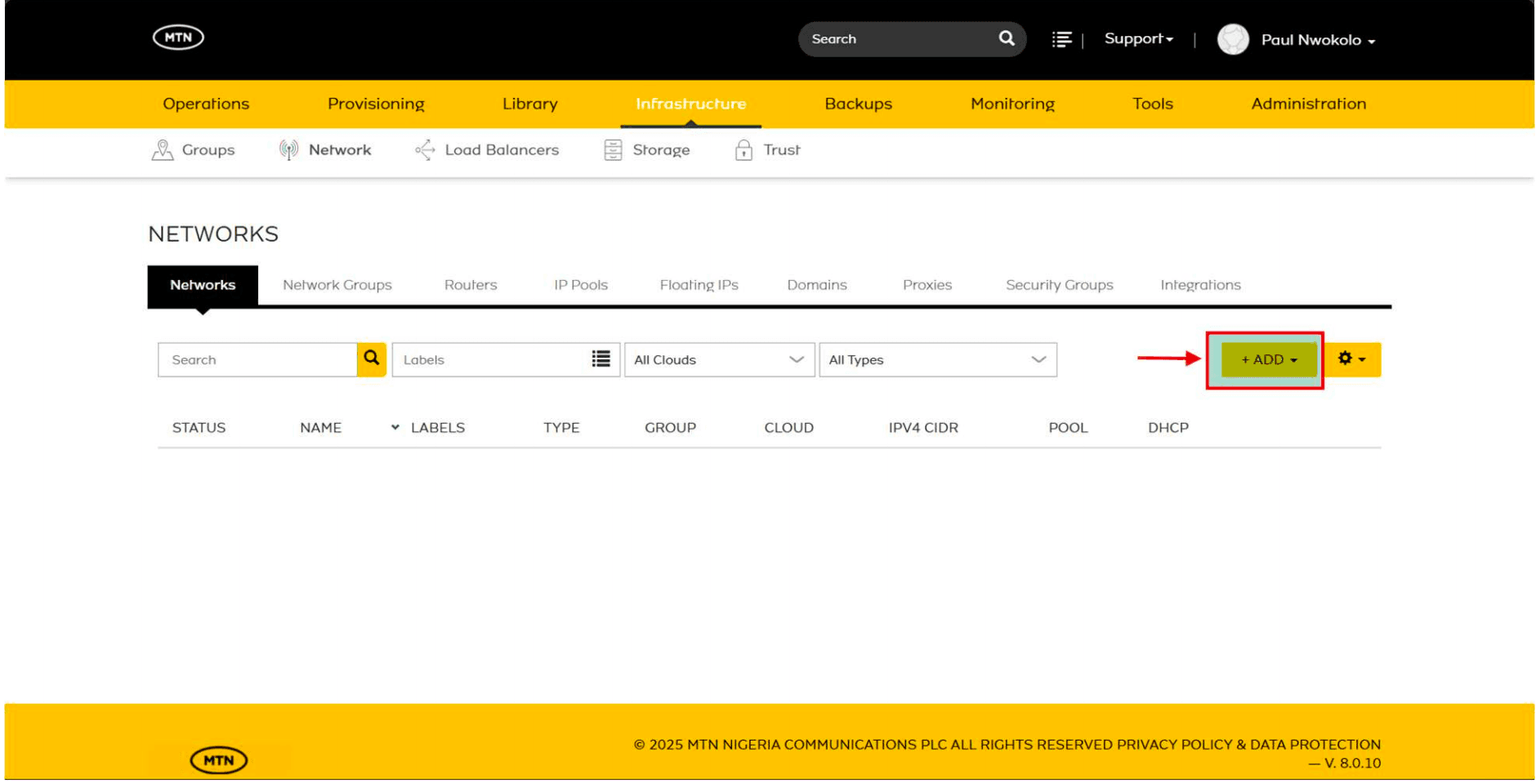Click the Network antenna icon
The height and width of the screenshot is (784, 1536).
tap(288, 149)
